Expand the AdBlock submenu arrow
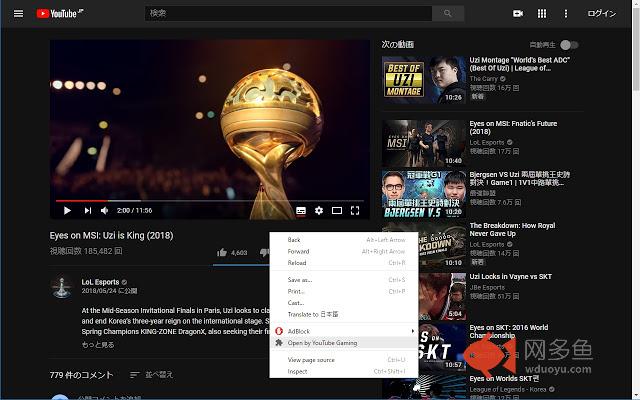The width and height of the screenshot is (640, 400). (x=412, y=331)
